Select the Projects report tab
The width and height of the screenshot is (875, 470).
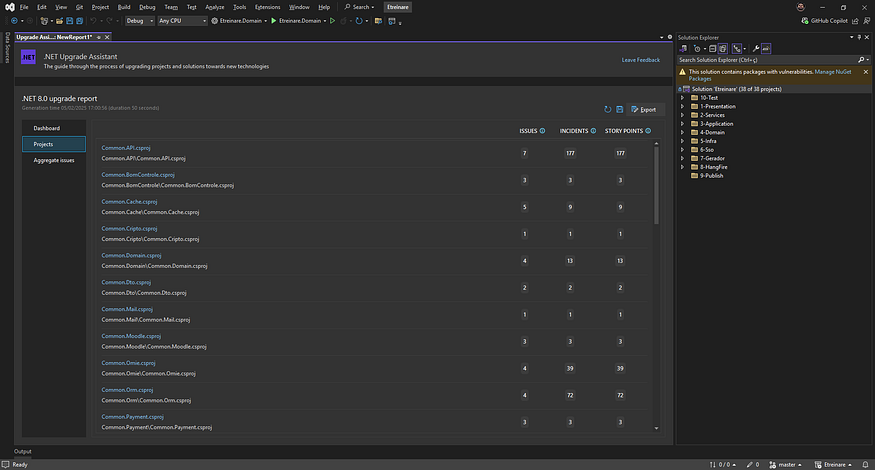(54, 144)
